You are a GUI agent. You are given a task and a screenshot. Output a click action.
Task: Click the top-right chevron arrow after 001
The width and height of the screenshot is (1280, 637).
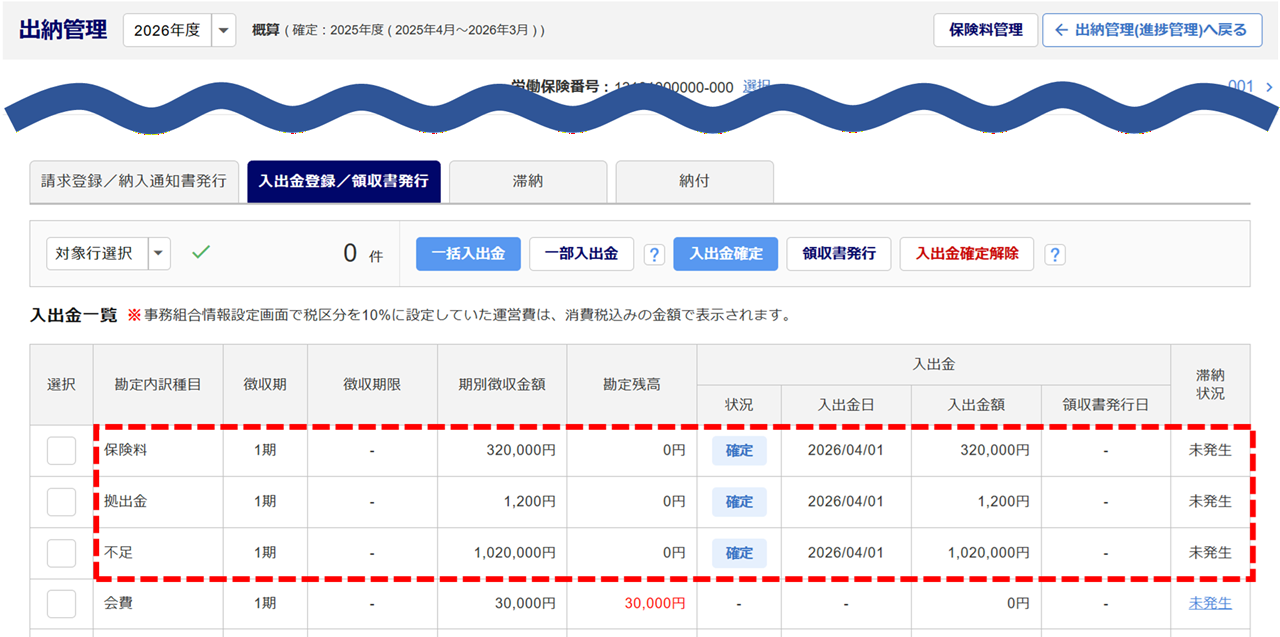click(1269, 87)
